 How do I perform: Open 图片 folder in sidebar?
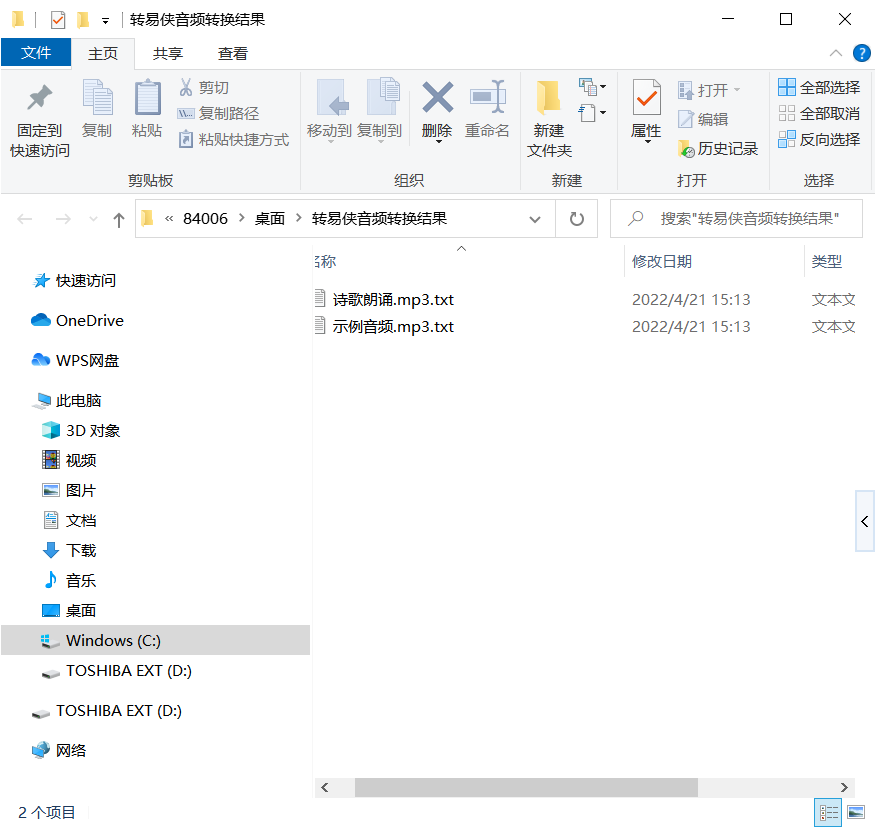(x=80, y=491)
